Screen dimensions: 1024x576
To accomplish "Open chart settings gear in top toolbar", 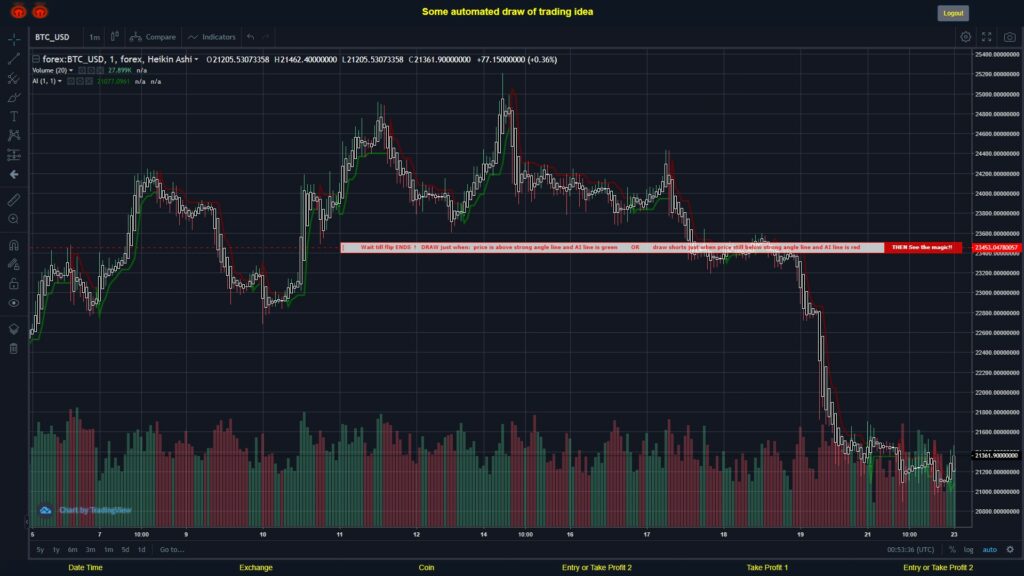I will tap(965, 37).
